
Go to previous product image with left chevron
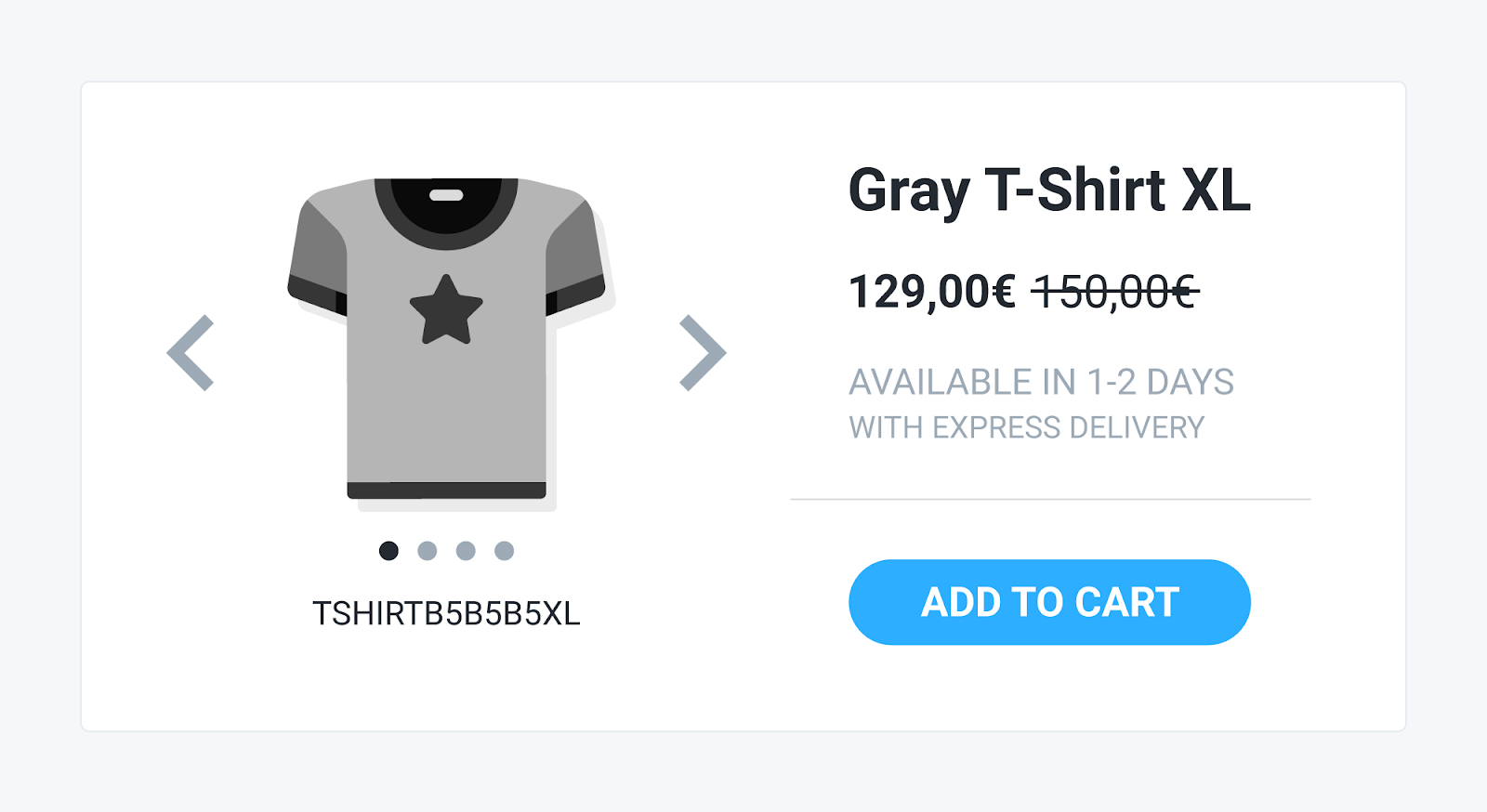(191, 353)
